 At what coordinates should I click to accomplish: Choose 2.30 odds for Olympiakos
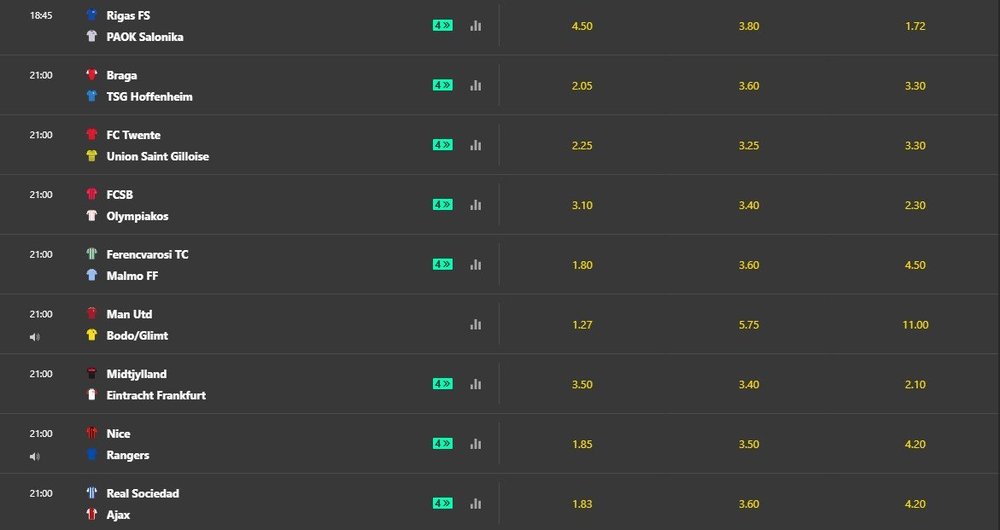tap(915, 205)
